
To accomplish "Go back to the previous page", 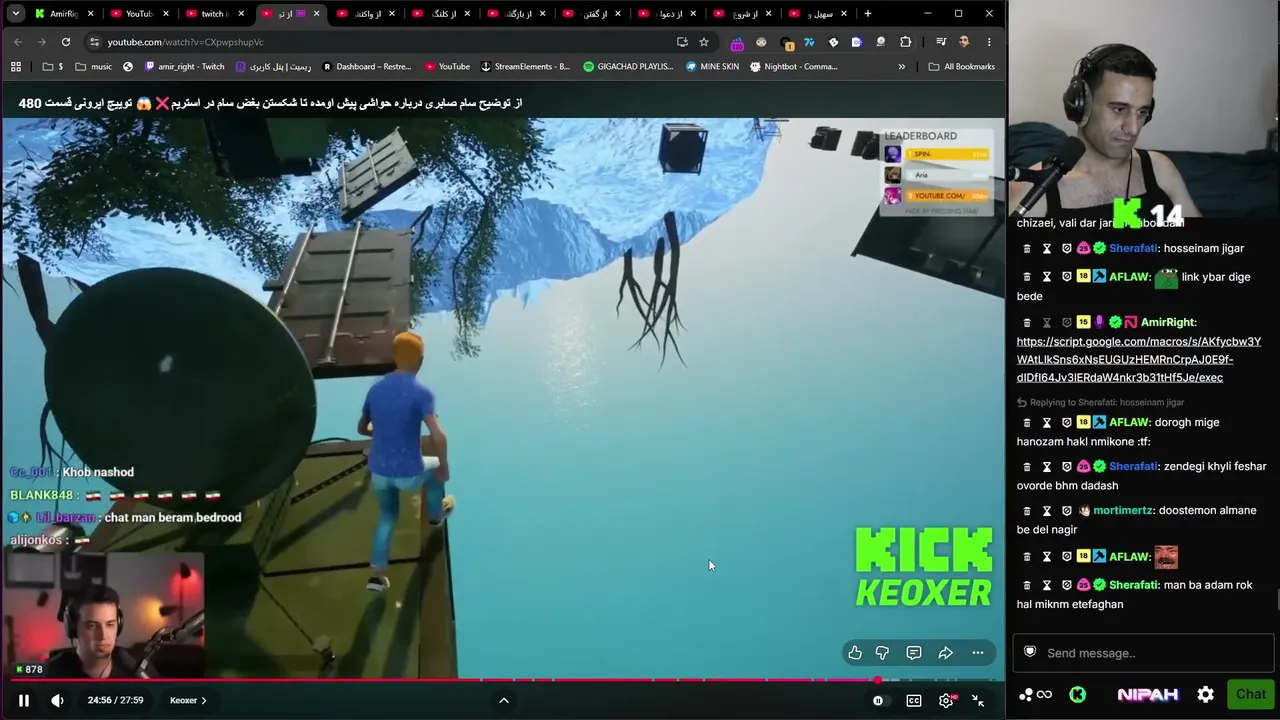I will coord(18,42).
